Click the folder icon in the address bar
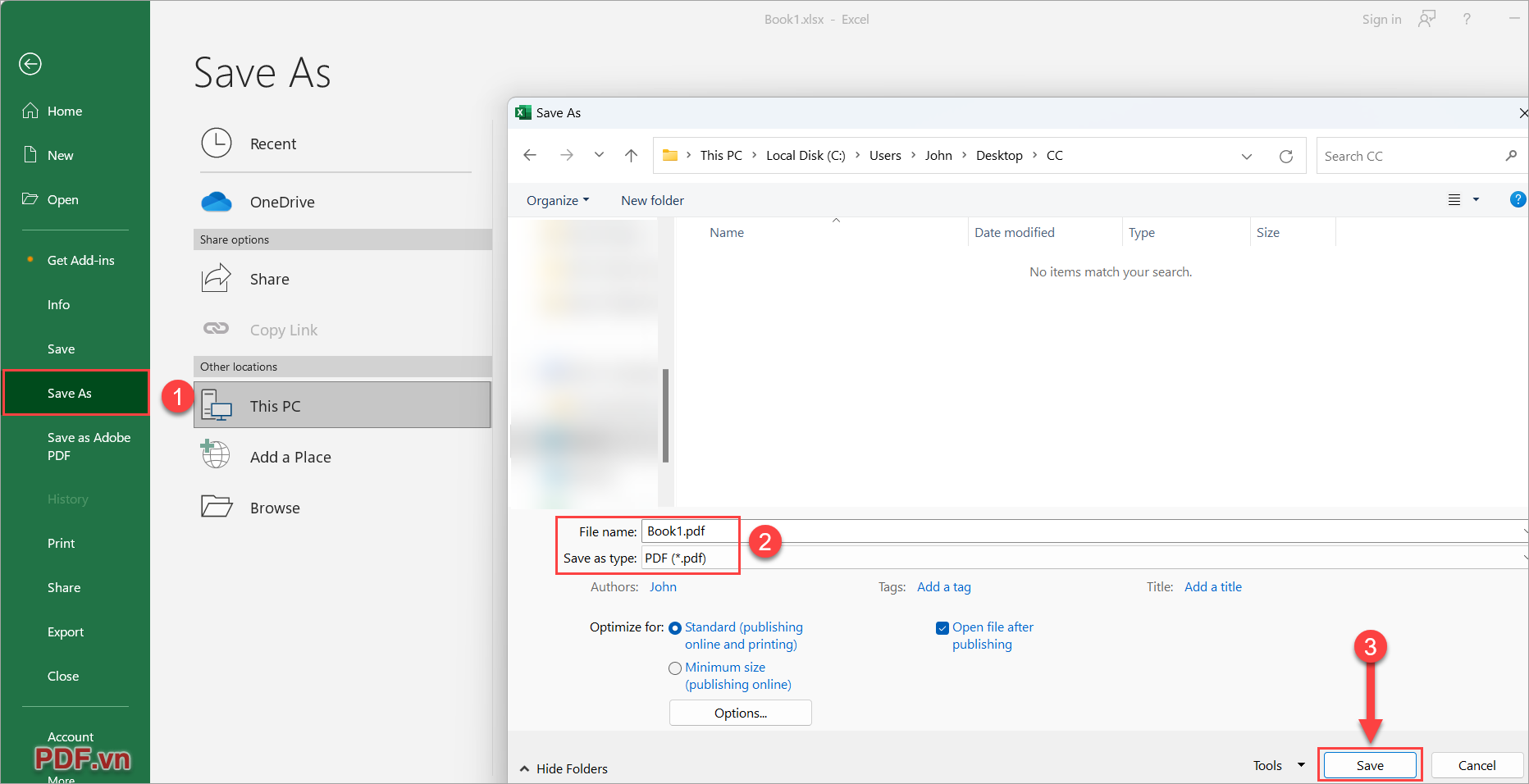This screenshot has height=784, width=1529. tap(670, 155)
